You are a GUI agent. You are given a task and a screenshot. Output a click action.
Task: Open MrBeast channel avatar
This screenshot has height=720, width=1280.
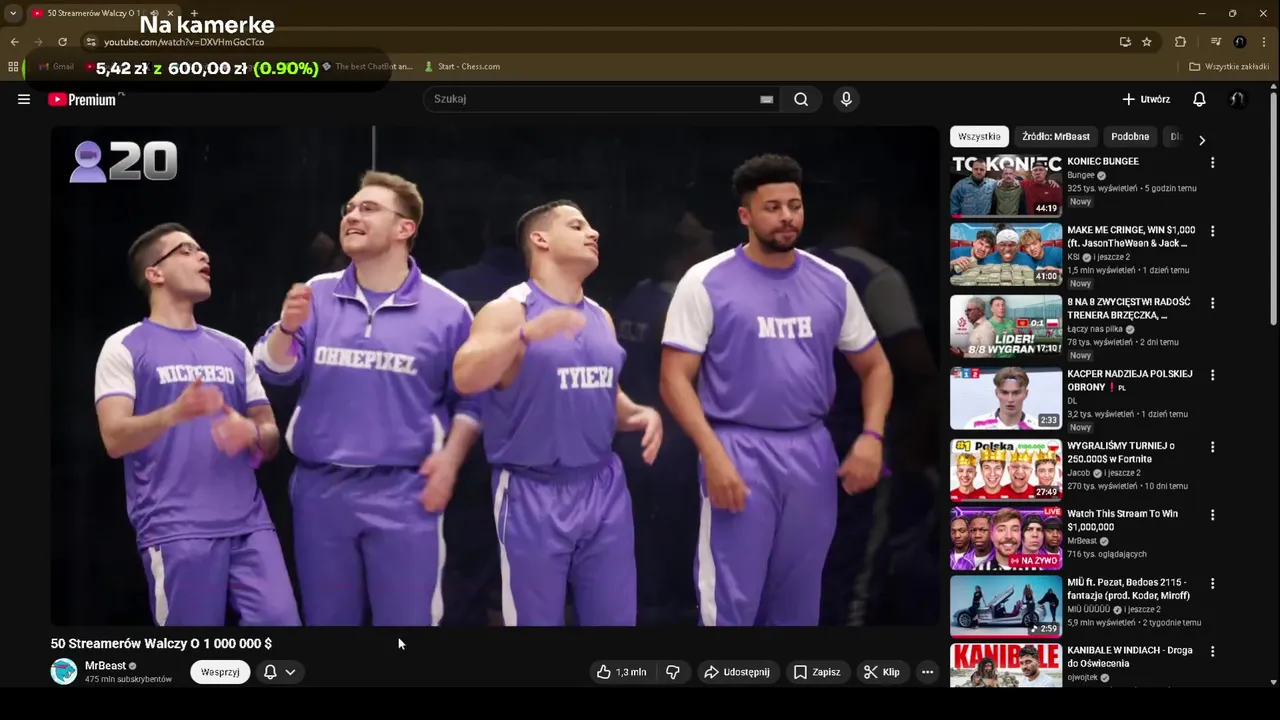[64, 672]
